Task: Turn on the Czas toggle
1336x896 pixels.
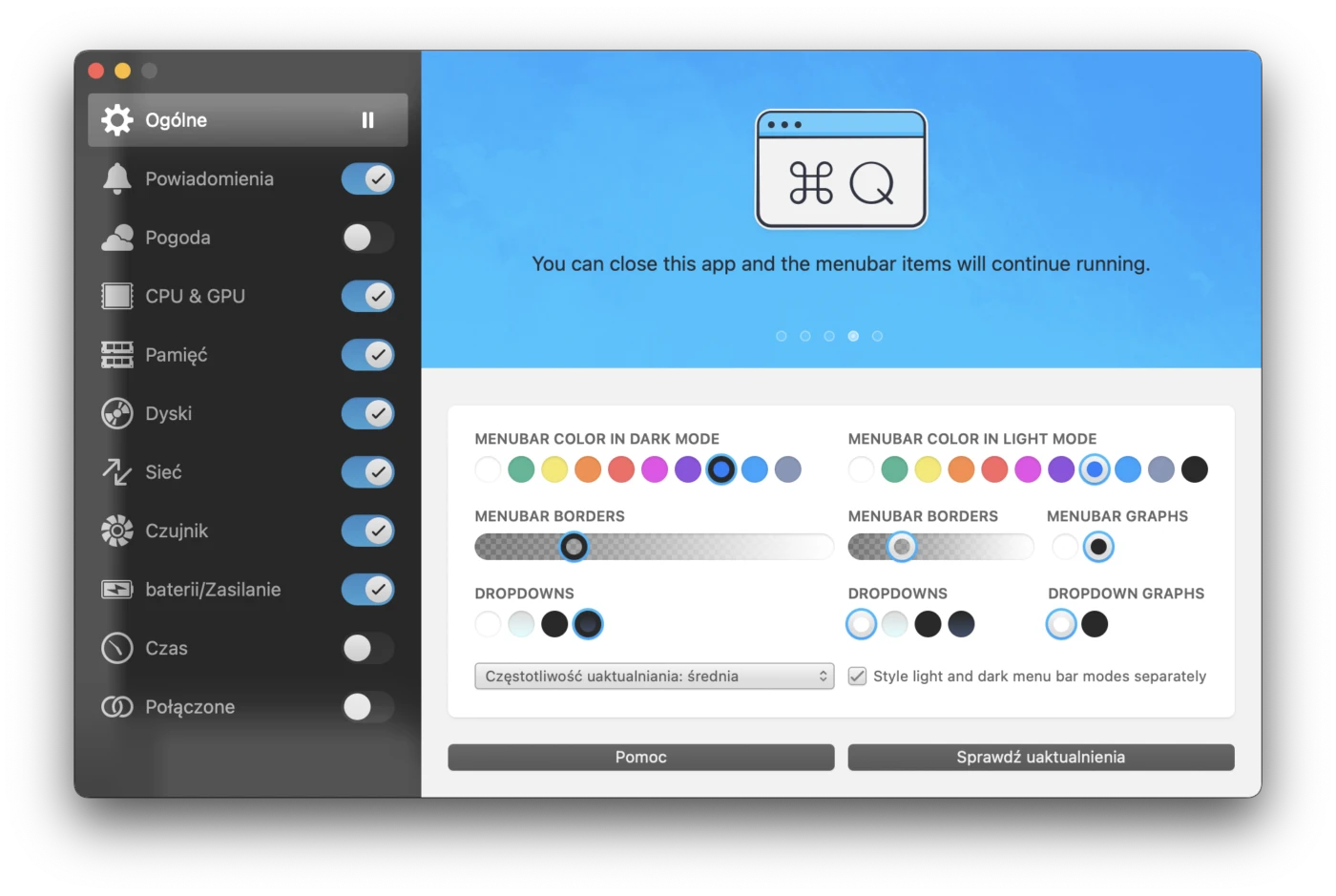Action: click(x=367, y=648)
